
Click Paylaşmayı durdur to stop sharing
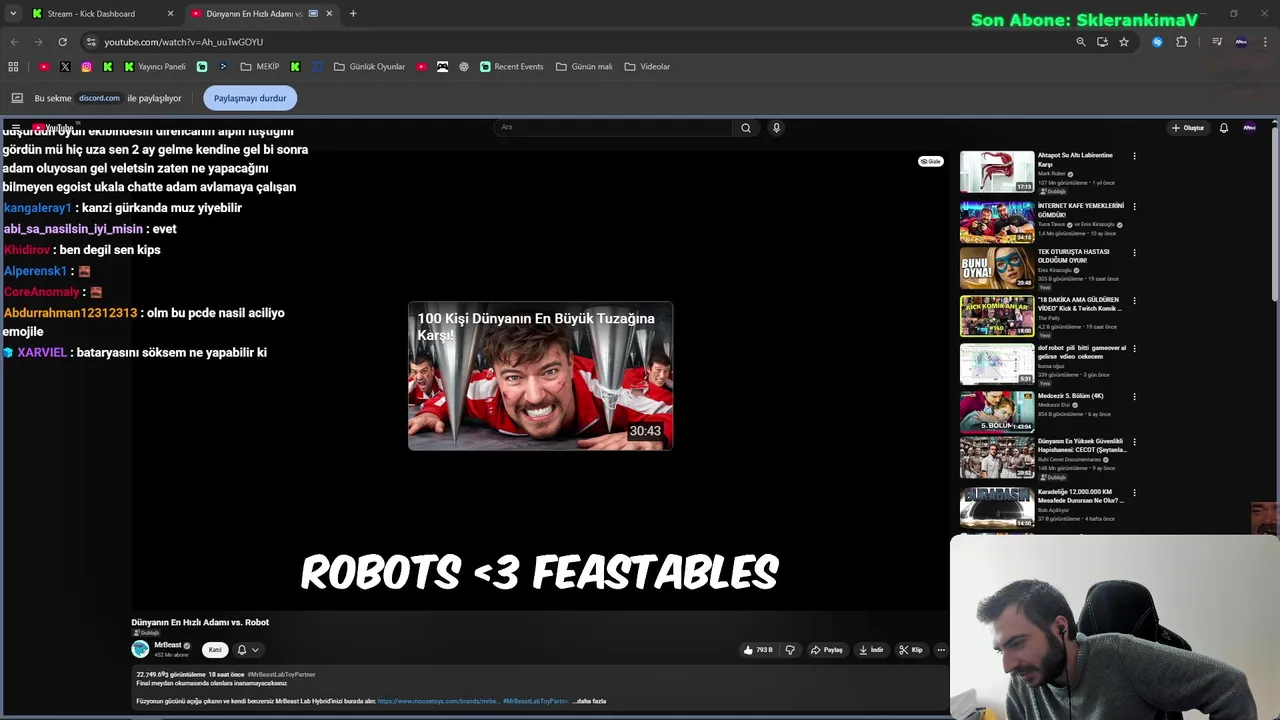250,98
